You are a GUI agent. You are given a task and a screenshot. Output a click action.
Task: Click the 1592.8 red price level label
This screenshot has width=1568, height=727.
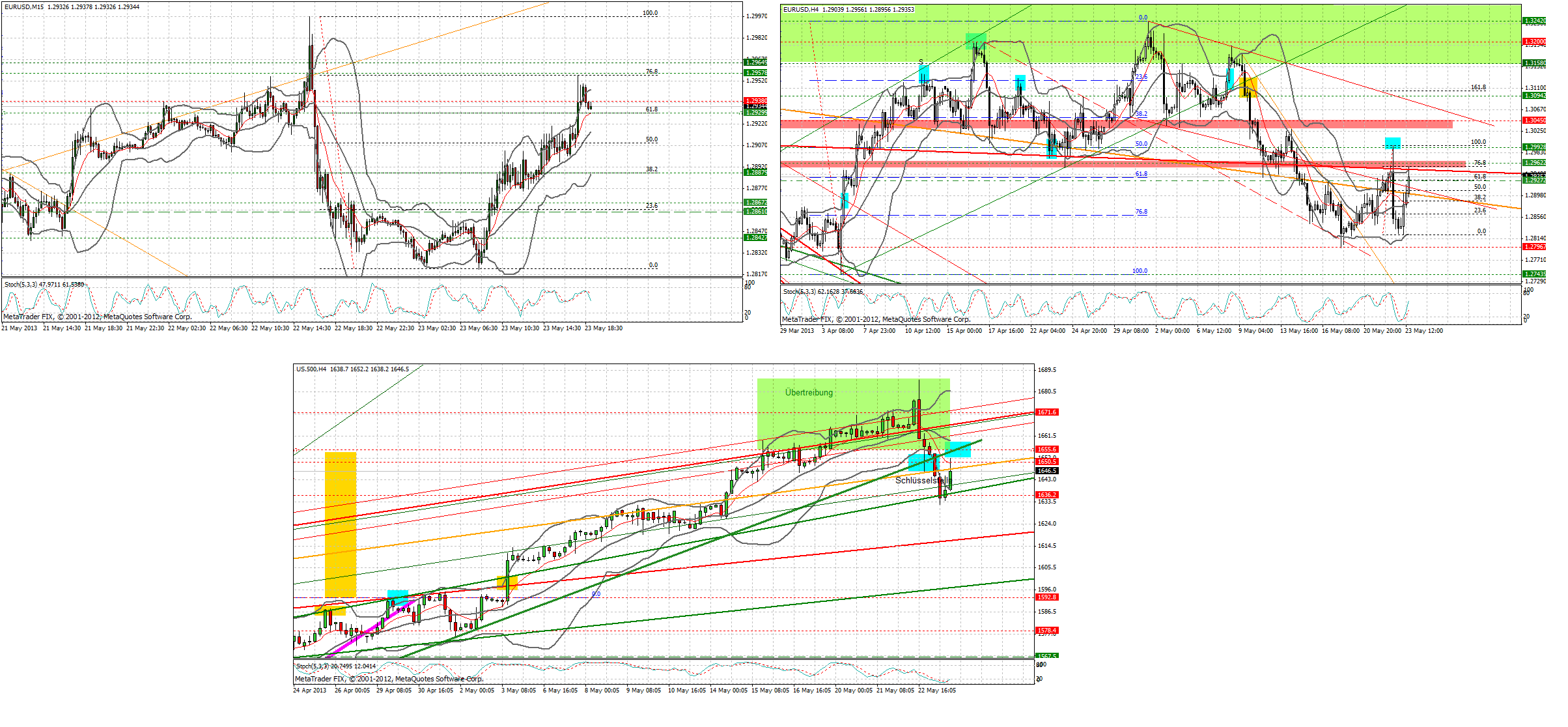[x=1047, y=597]
